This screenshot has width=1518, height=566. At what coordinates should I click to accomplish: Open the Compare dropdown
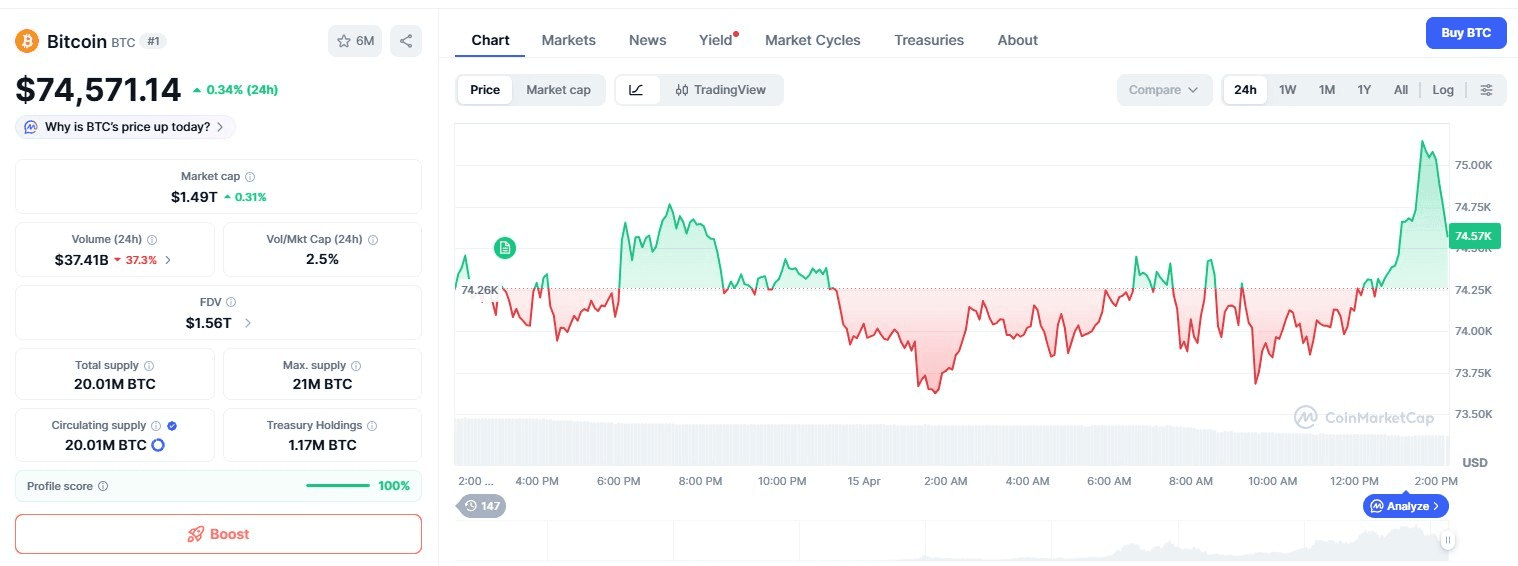pyautogui.click(x=1164, y=90)
